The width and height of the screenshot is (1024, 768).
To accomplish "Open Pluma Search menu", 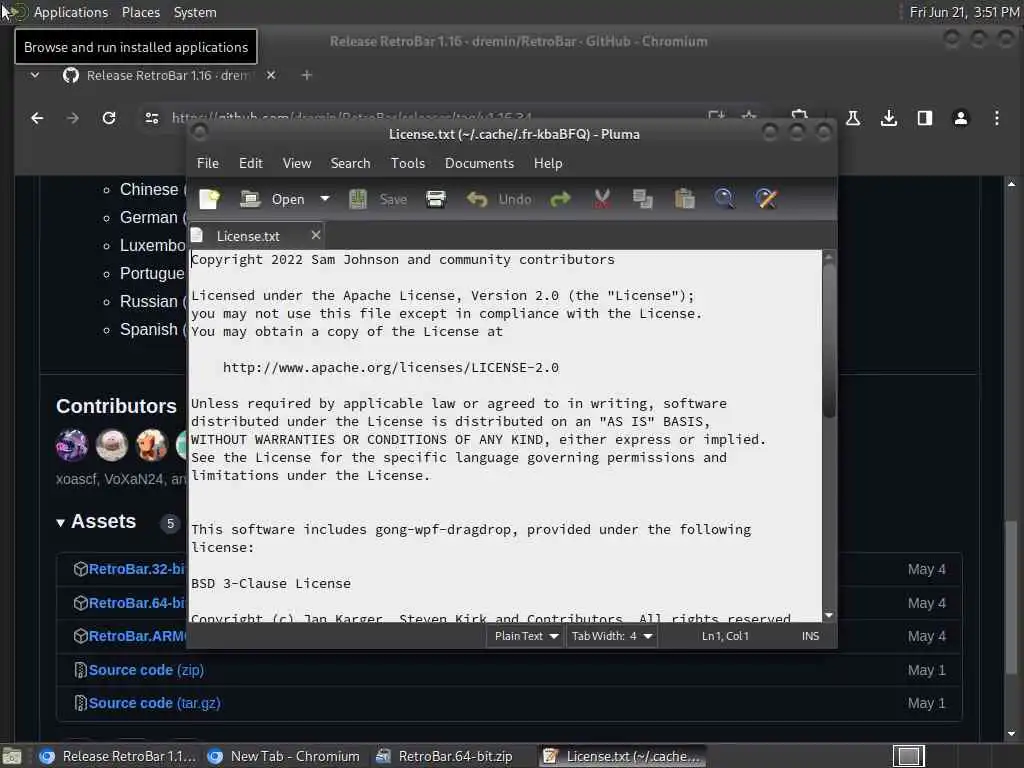I will point(351,163).
